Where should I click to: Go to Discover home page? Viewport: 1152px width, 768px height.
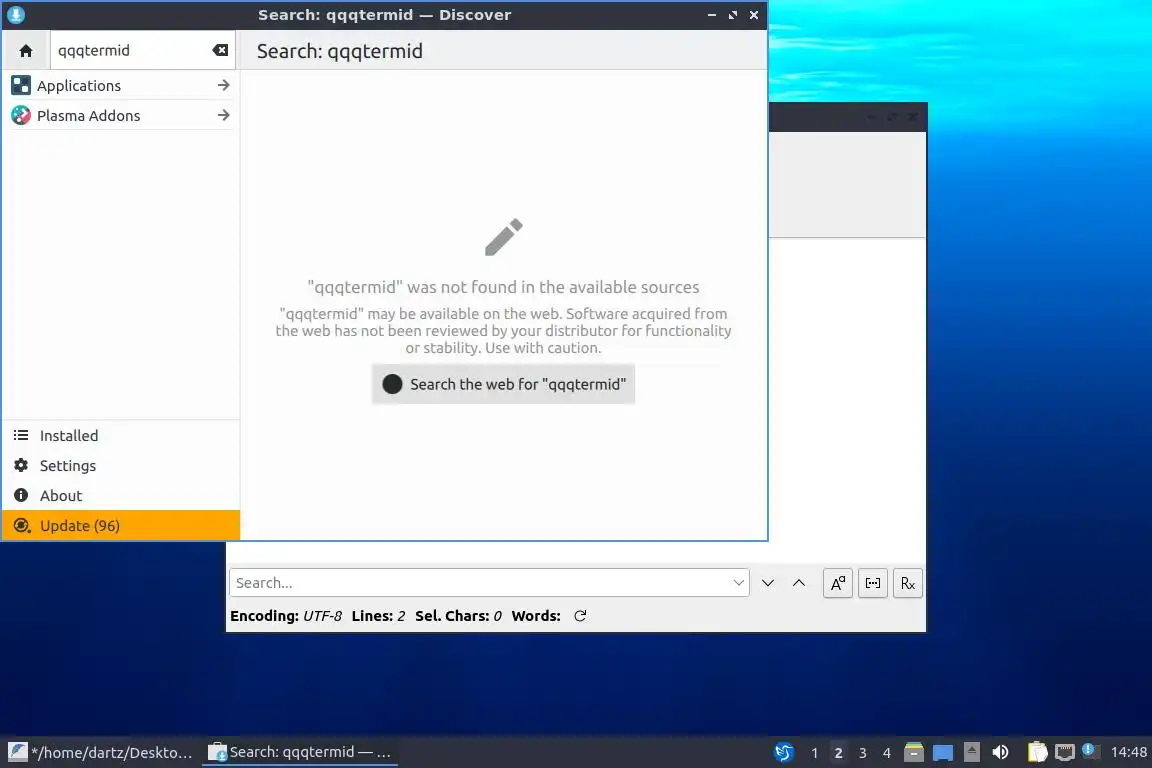(x=26, y=51)
